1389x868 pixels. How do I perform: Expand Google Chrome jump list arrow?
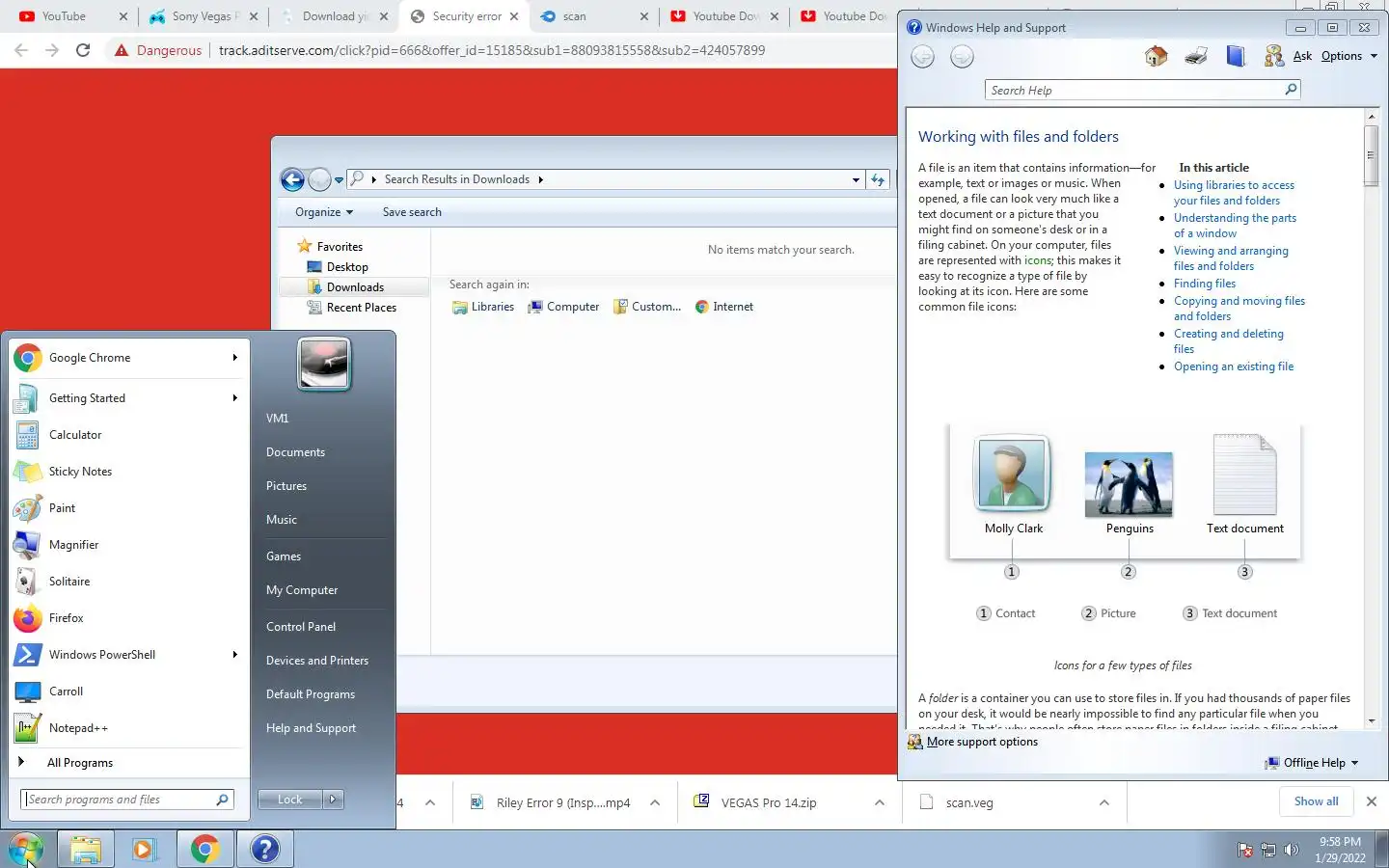[x=234, y=358]
